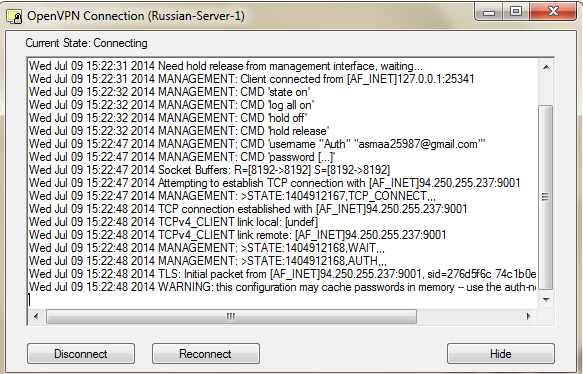
Task: Click horizontal scrollbar track right of thumb
Action: click(468, 316)
